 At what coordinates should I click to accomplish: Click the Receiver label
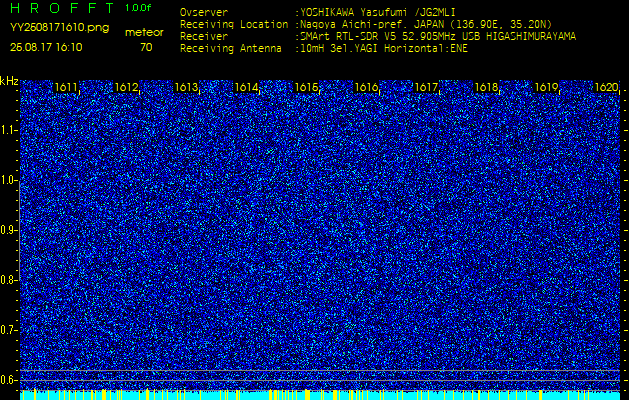[204, 37]
